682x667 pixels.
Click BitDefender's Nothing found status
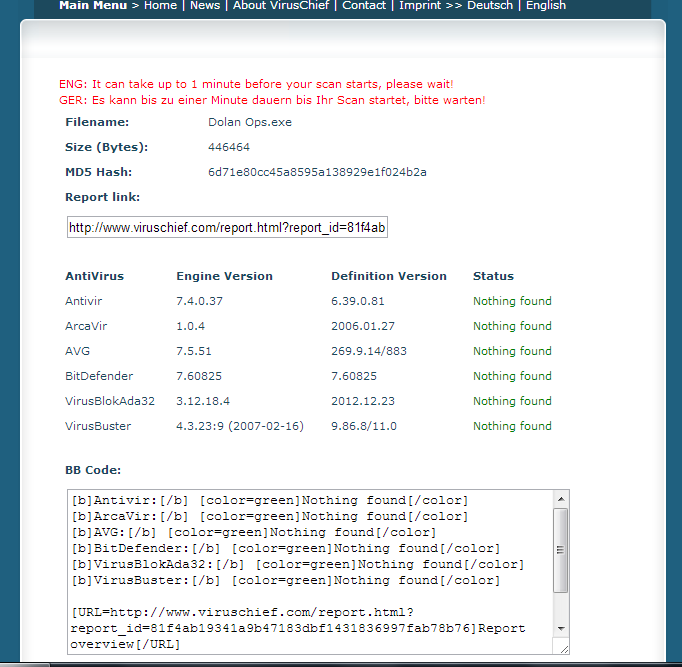512,376
